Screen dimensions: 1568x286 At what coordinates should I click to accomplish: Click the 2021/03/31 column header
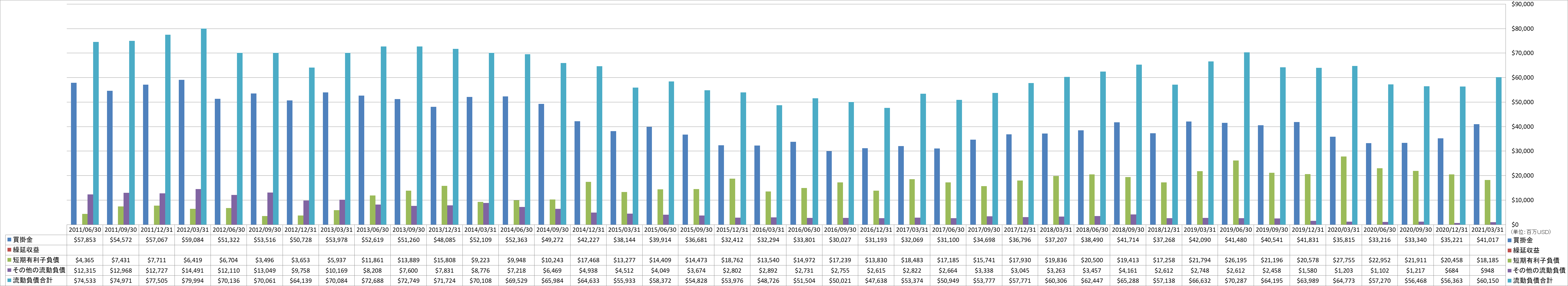(x=1488, y=230)
